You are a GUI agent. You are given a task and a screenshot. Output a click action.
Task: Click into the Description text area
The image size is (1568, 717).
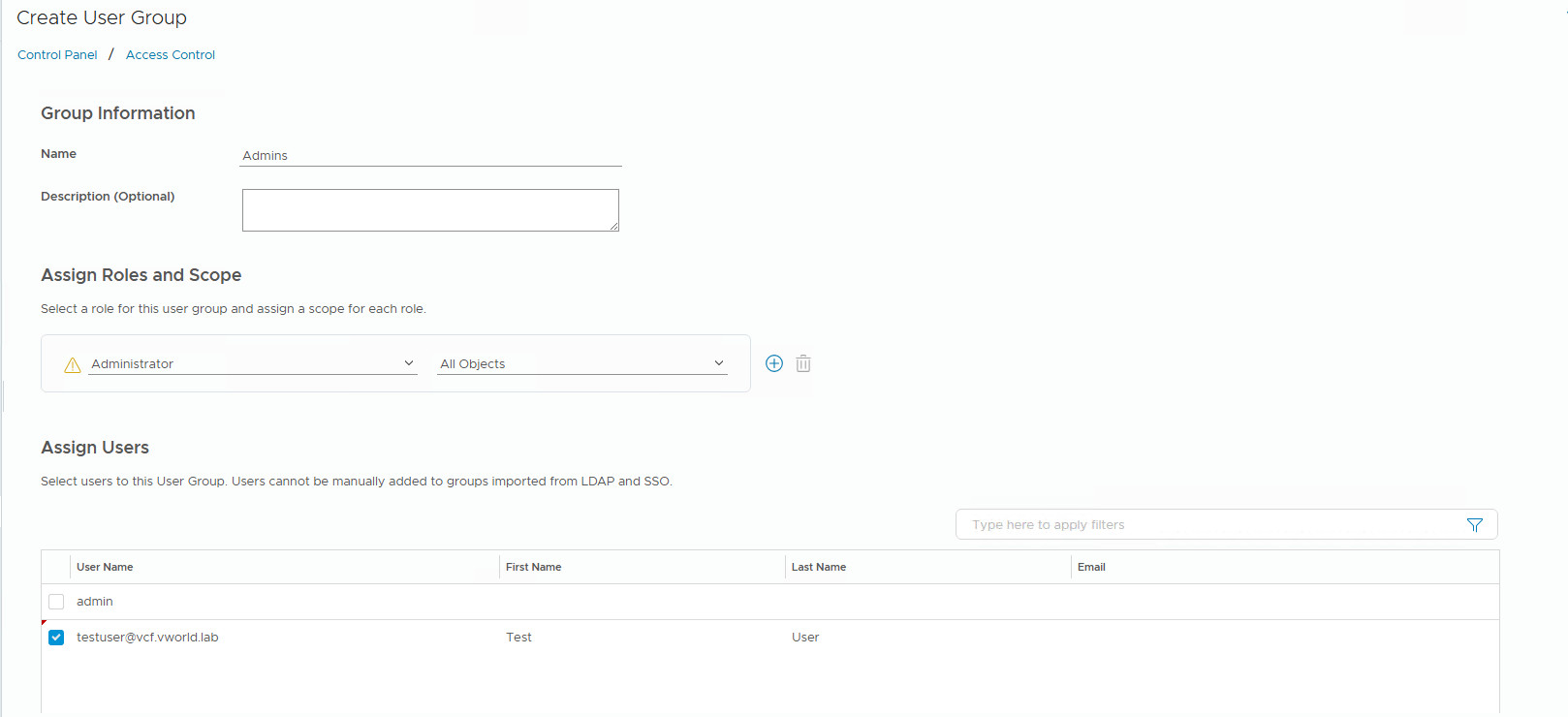point(429,209)
